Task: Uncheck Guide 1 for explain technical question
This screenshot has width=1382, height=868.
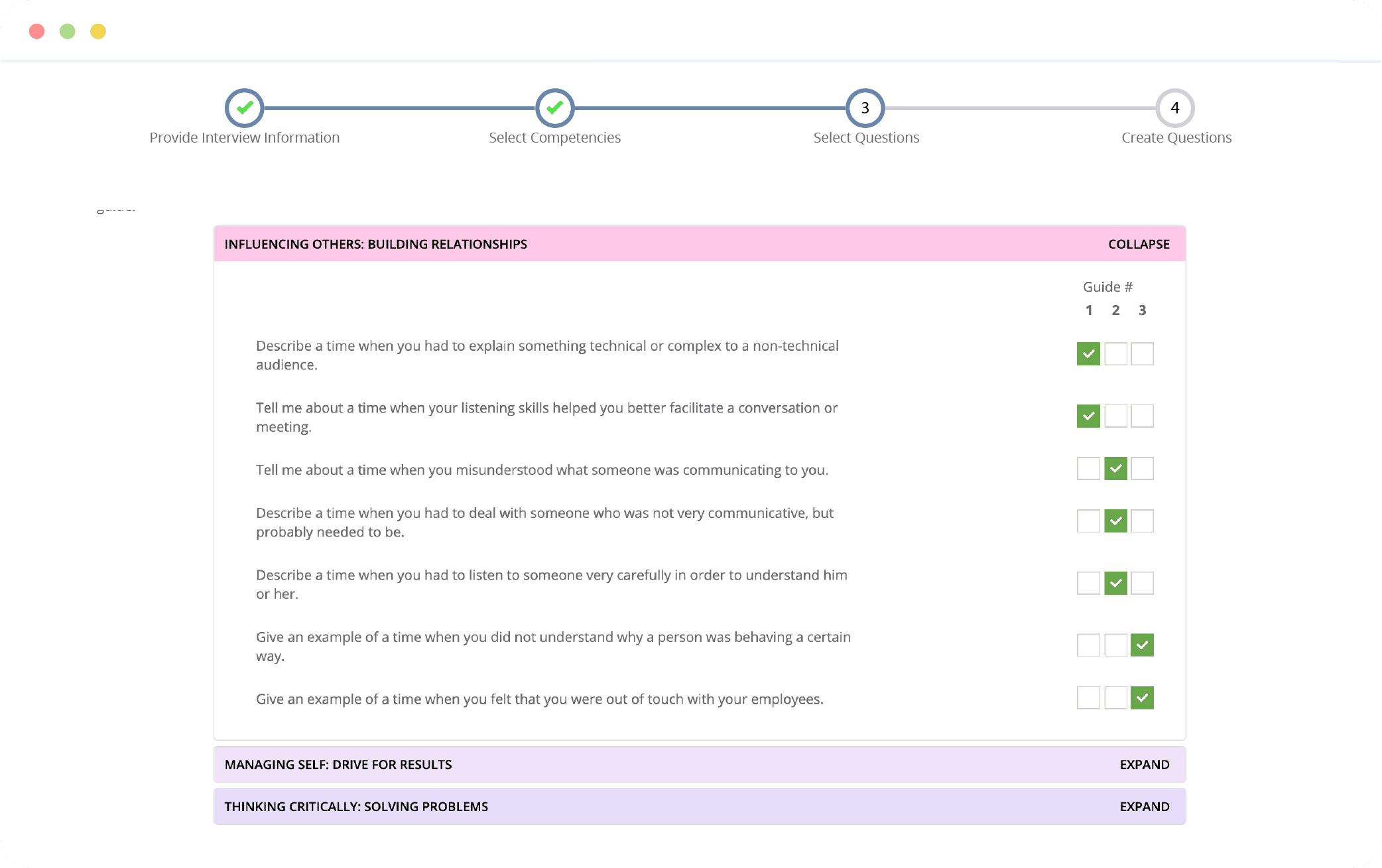Action: click(x=1088, y=353)
